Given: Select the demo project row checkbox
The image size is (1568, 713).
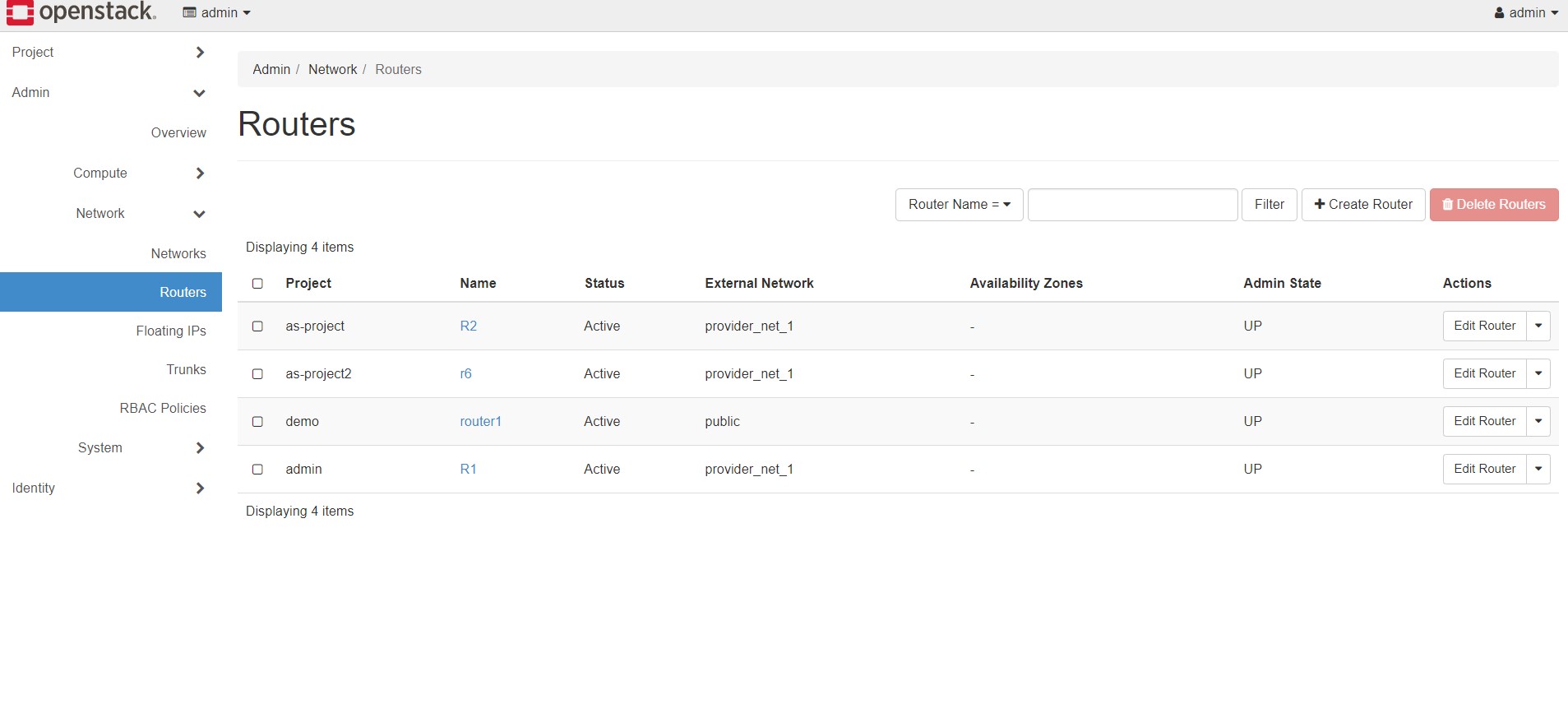Looking at the screenshot, I should coord(257,422).
